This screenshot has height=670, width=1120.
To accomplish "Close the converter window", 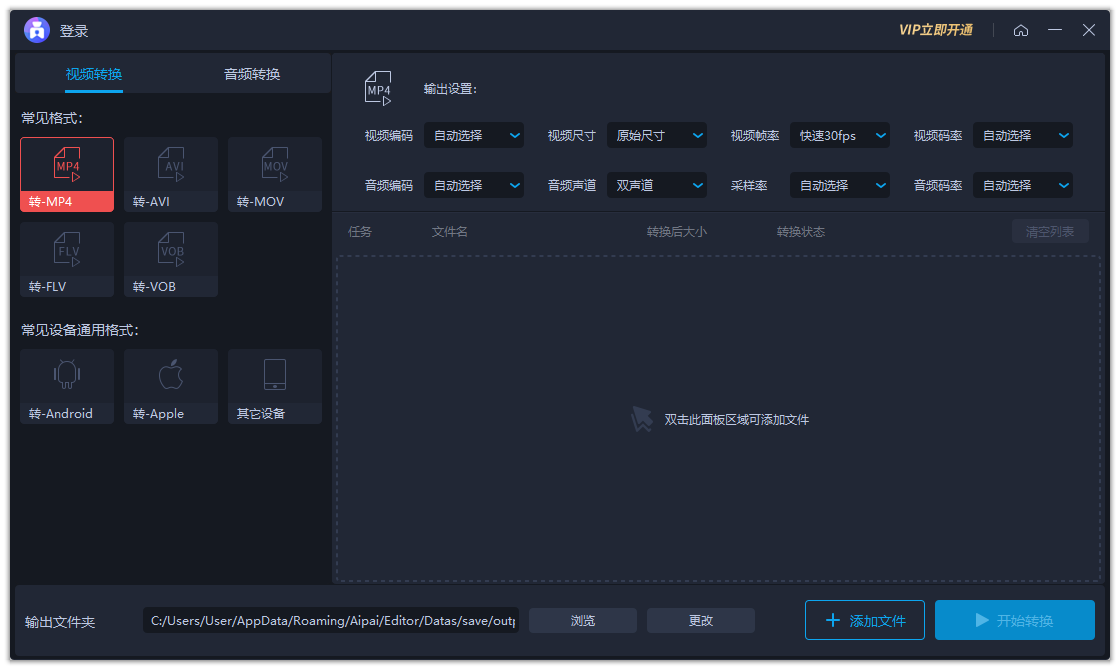I will 1089,30.
